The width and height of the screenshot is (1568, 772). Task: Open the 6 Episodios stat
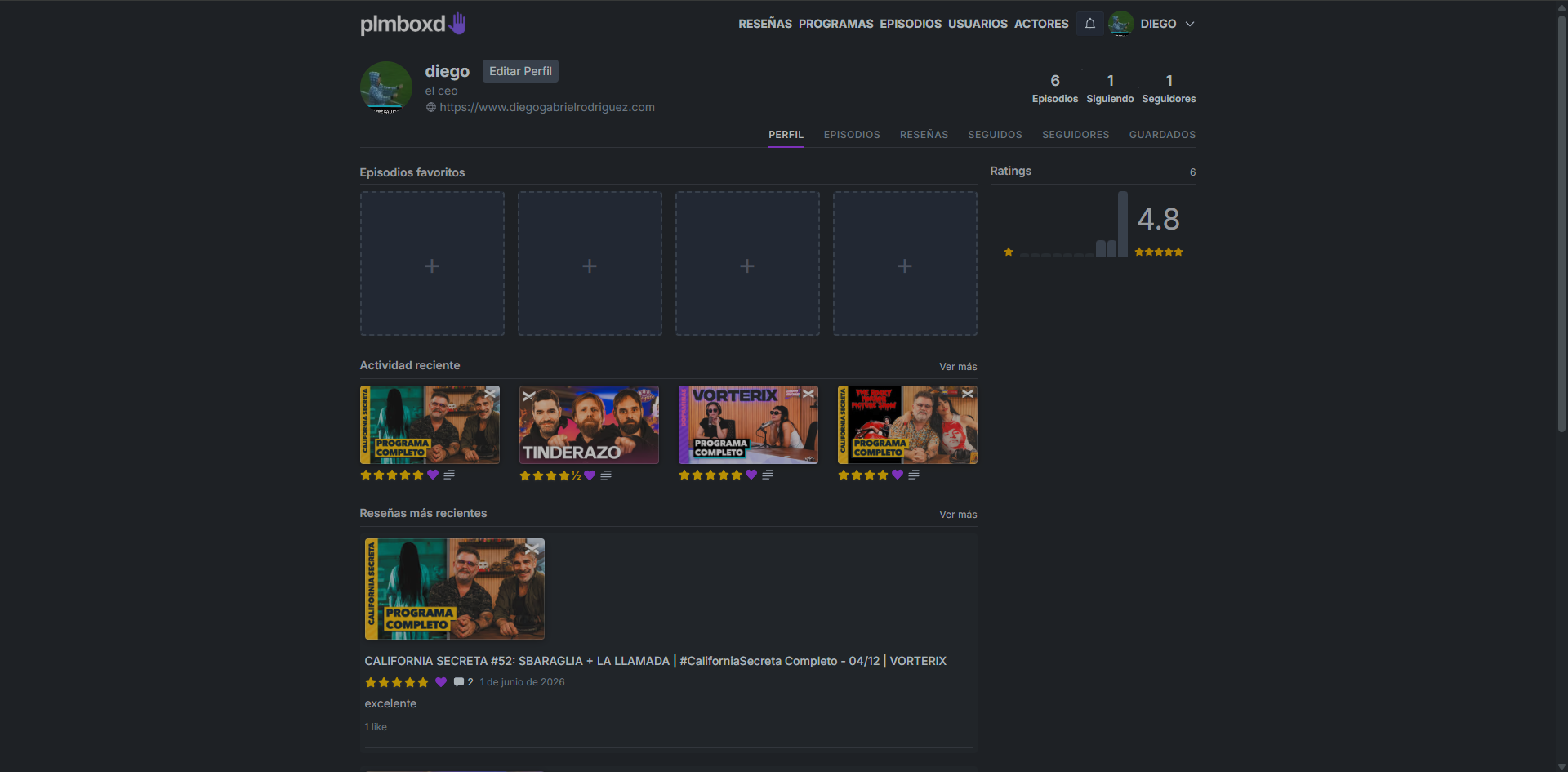coord(1055,88)
